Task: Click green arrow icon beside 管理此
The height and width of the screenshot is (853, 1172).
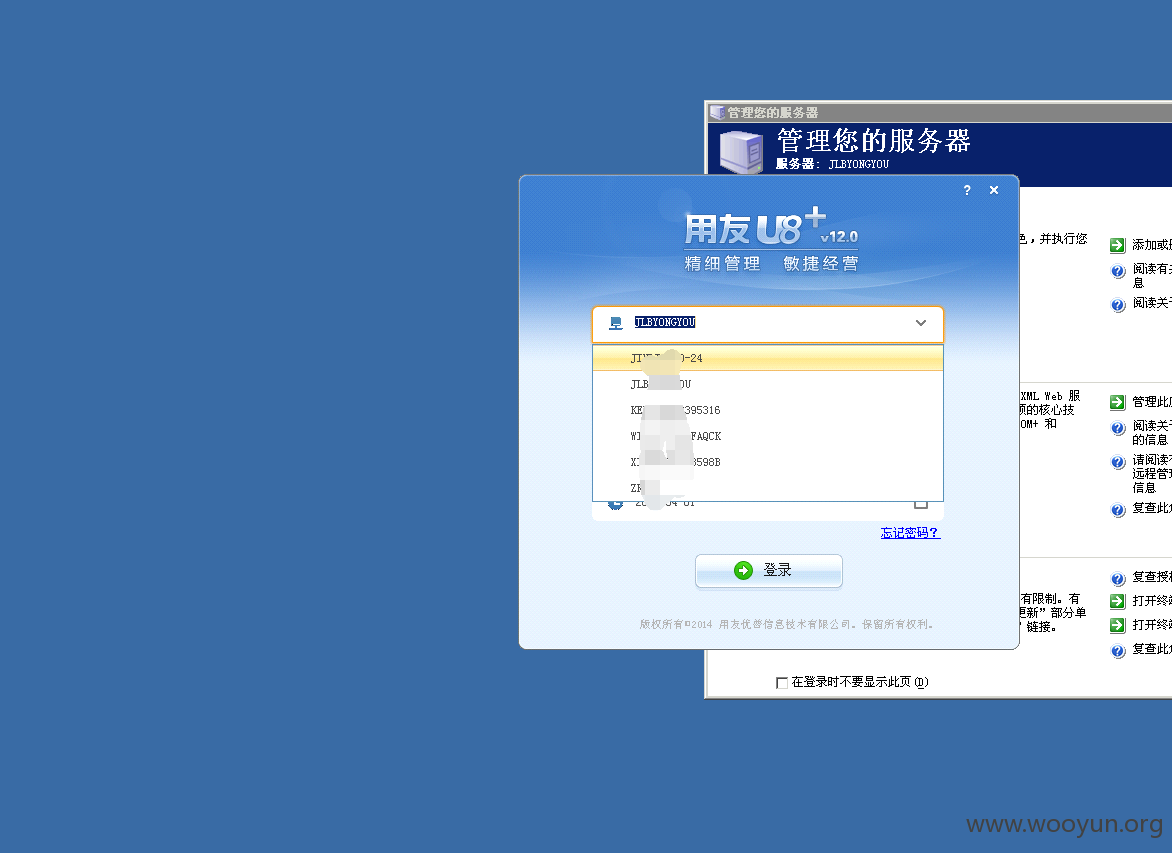Action: [1117, 402]
